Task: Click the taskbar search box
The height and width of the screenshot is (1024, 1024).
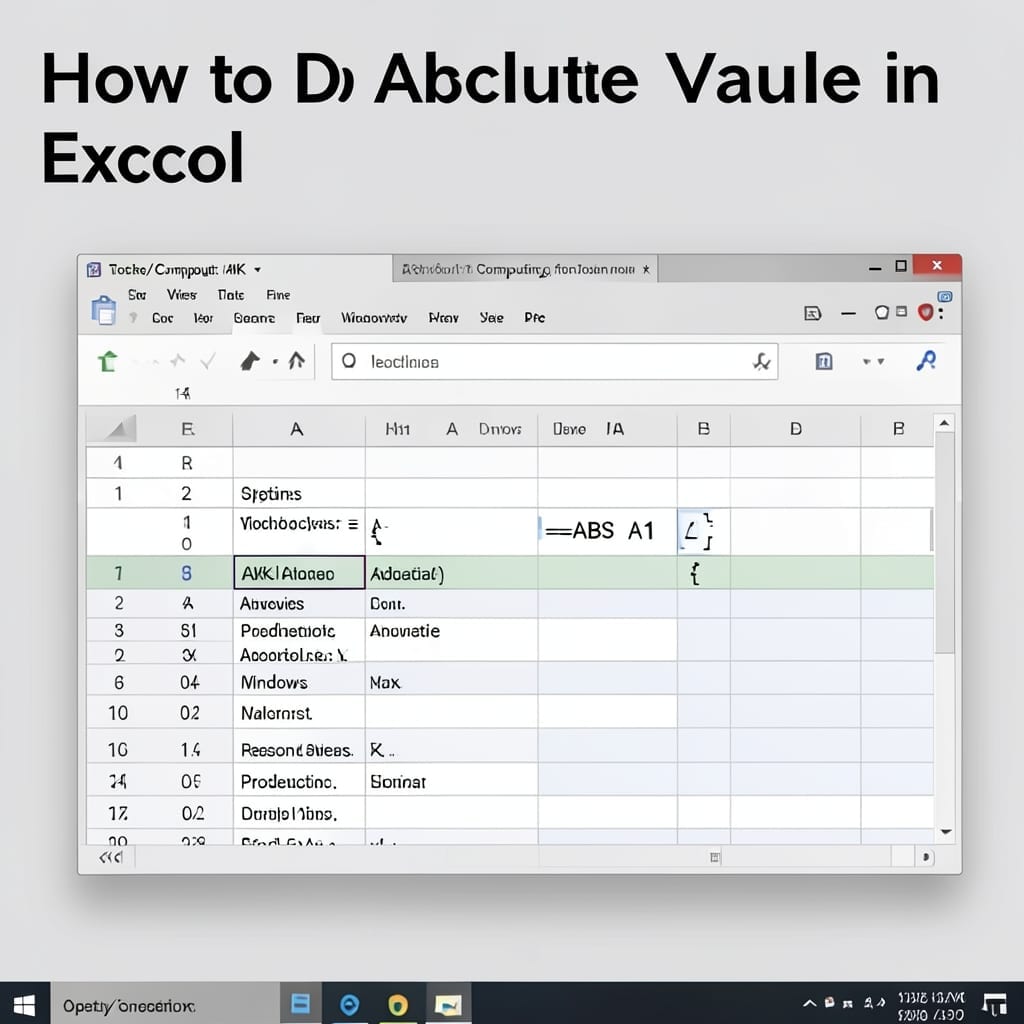Action: pos(165,1004)
